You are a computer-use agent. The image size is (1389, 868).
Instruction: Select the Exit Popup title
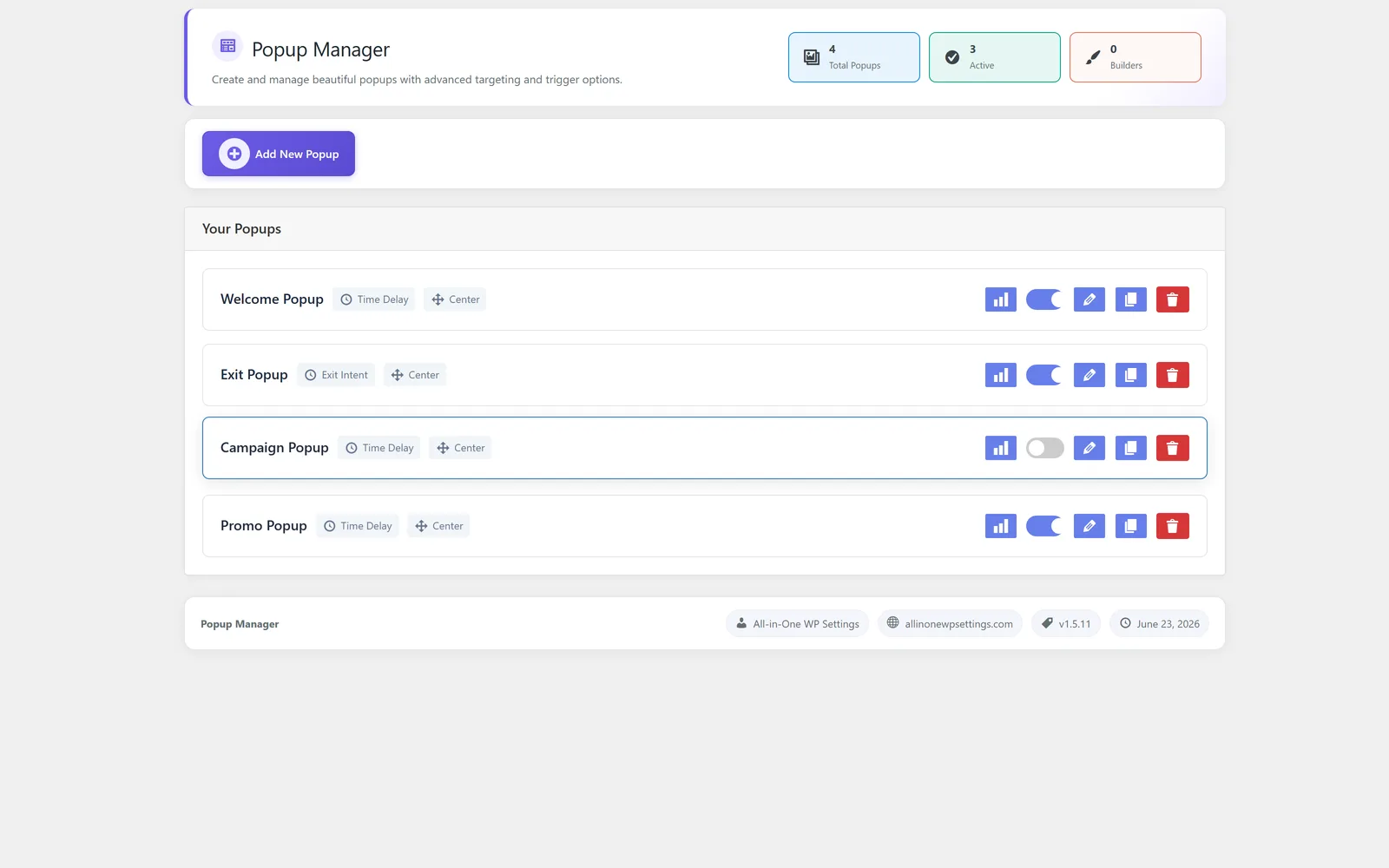click(x=253, y=375)
